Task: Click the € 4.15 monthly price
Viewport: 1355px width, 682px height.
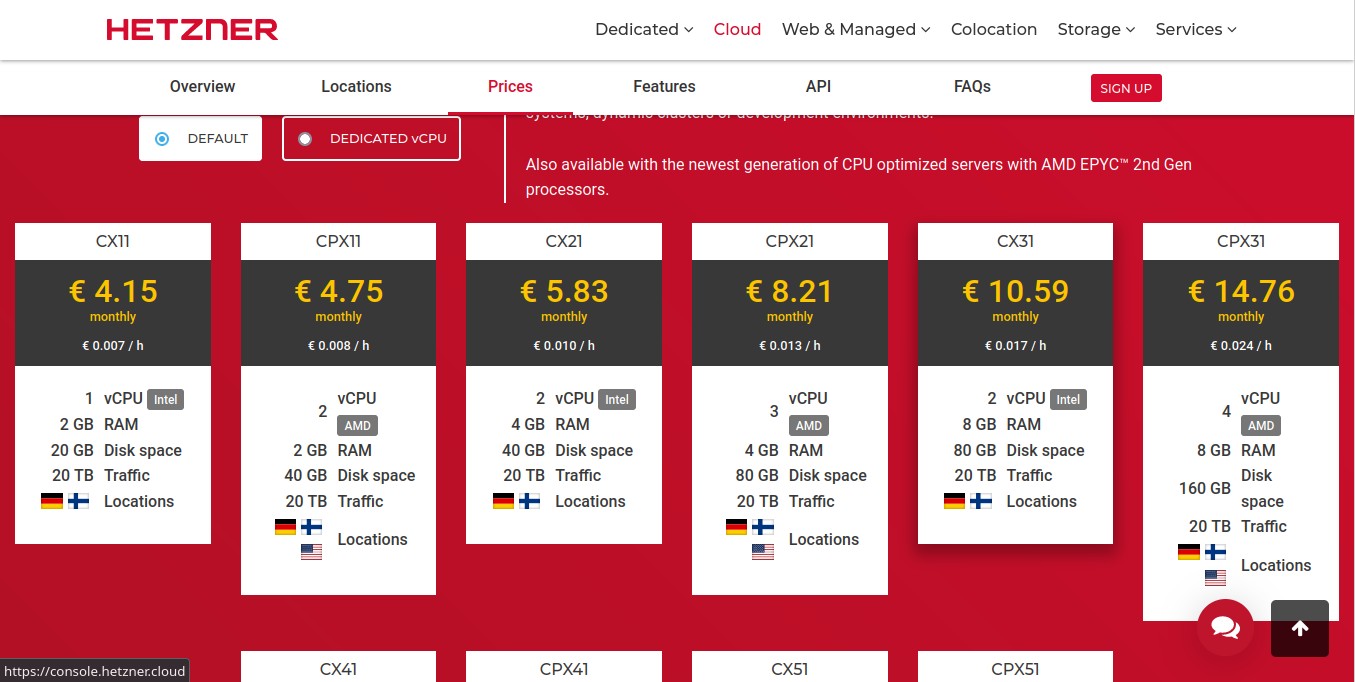Action: point(113,291)
